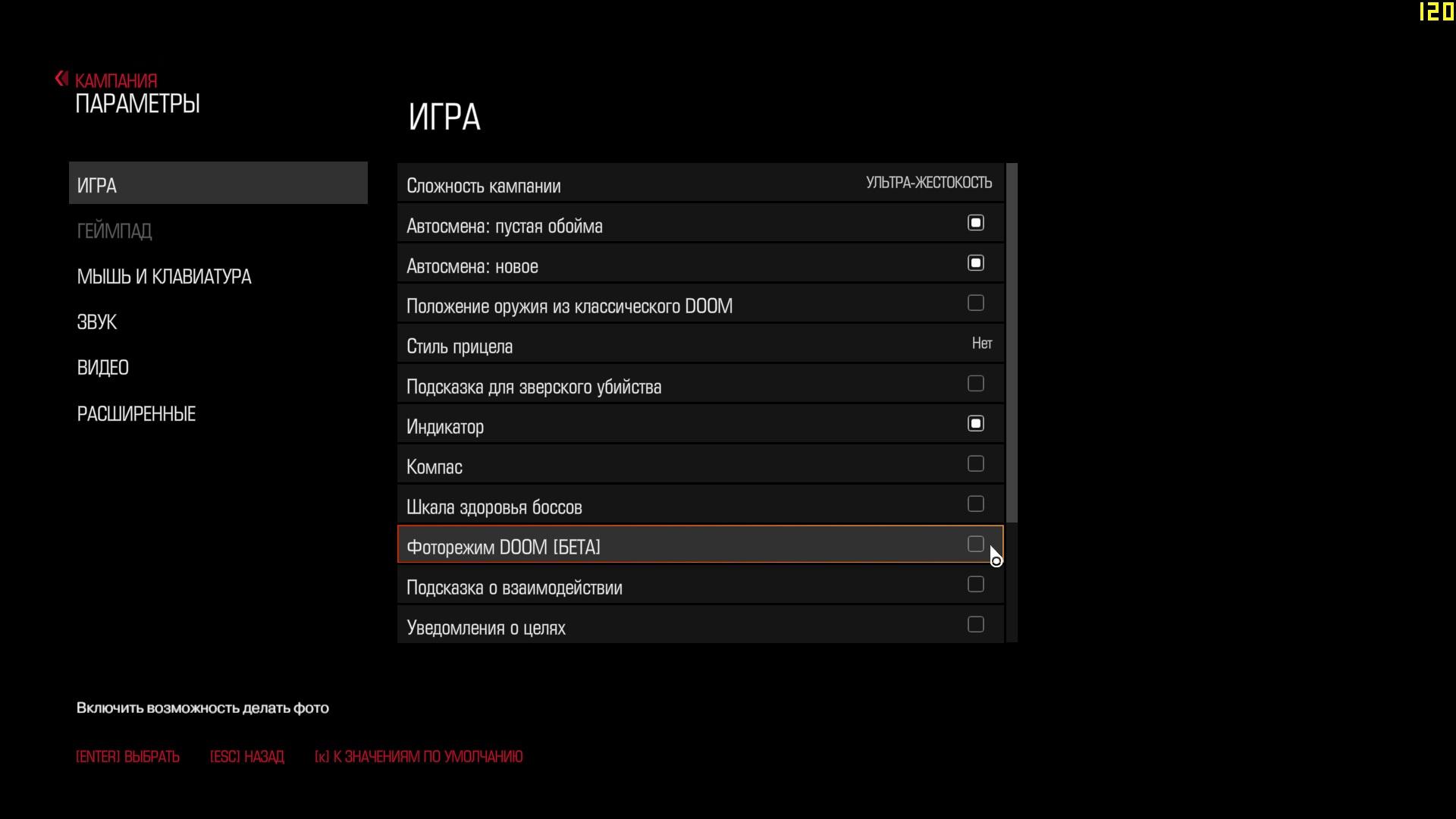Enable Подсказка о взаимодействии checkbox

[x=976, y=585]
